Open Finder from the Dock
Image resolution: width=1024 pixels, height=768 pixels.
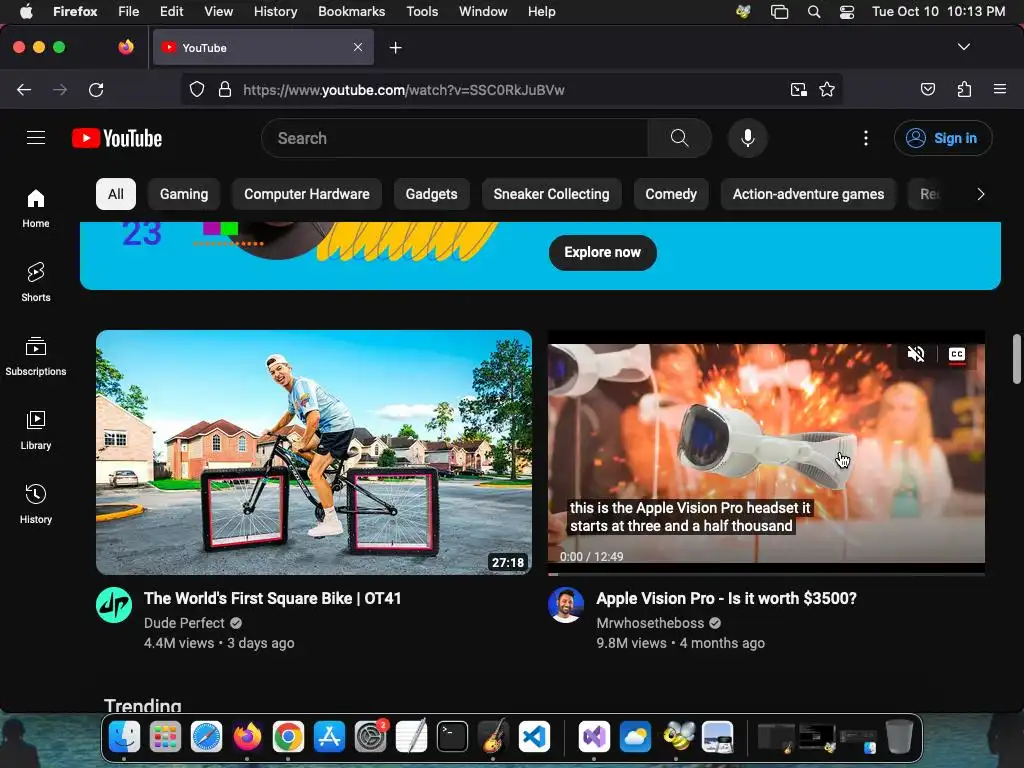pyautogui.click(x=124, y=737)
